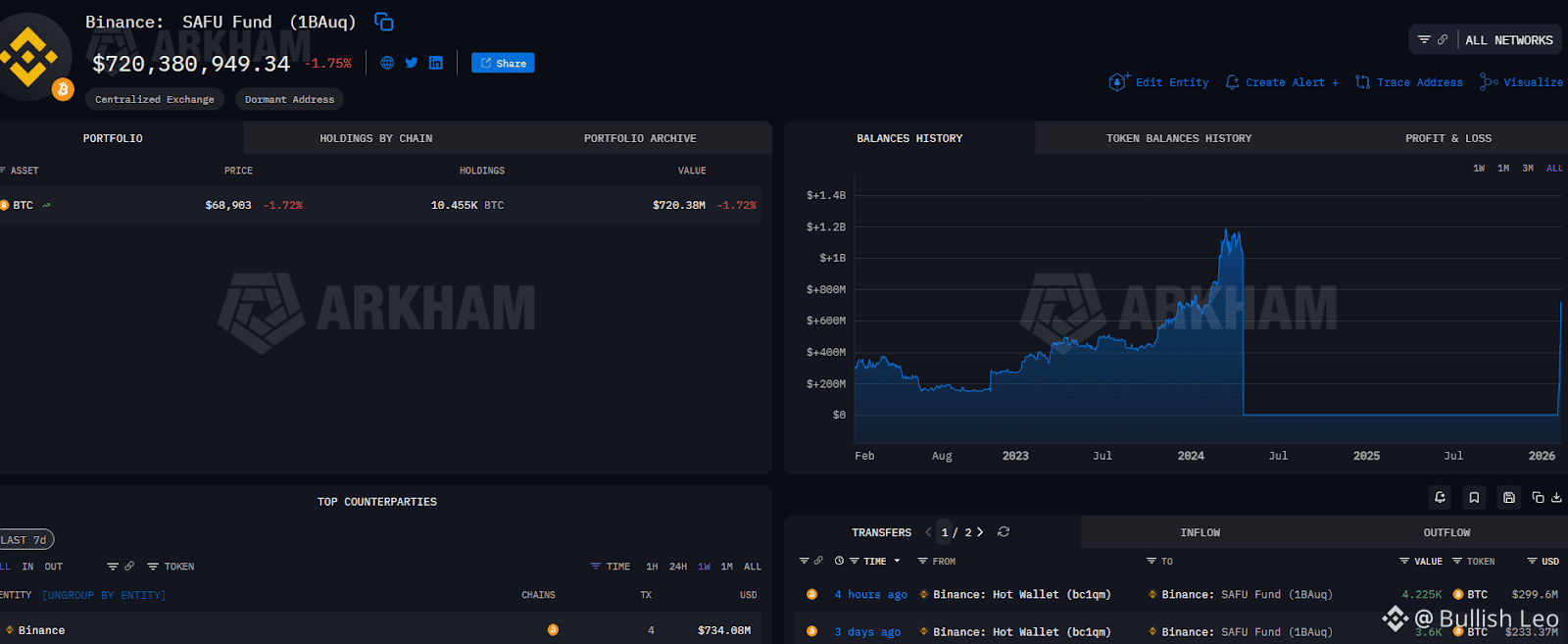This screenshot has height=644, width=1568.
Task: Set balance chart range to 3M
Action: tap(1528, 169)
